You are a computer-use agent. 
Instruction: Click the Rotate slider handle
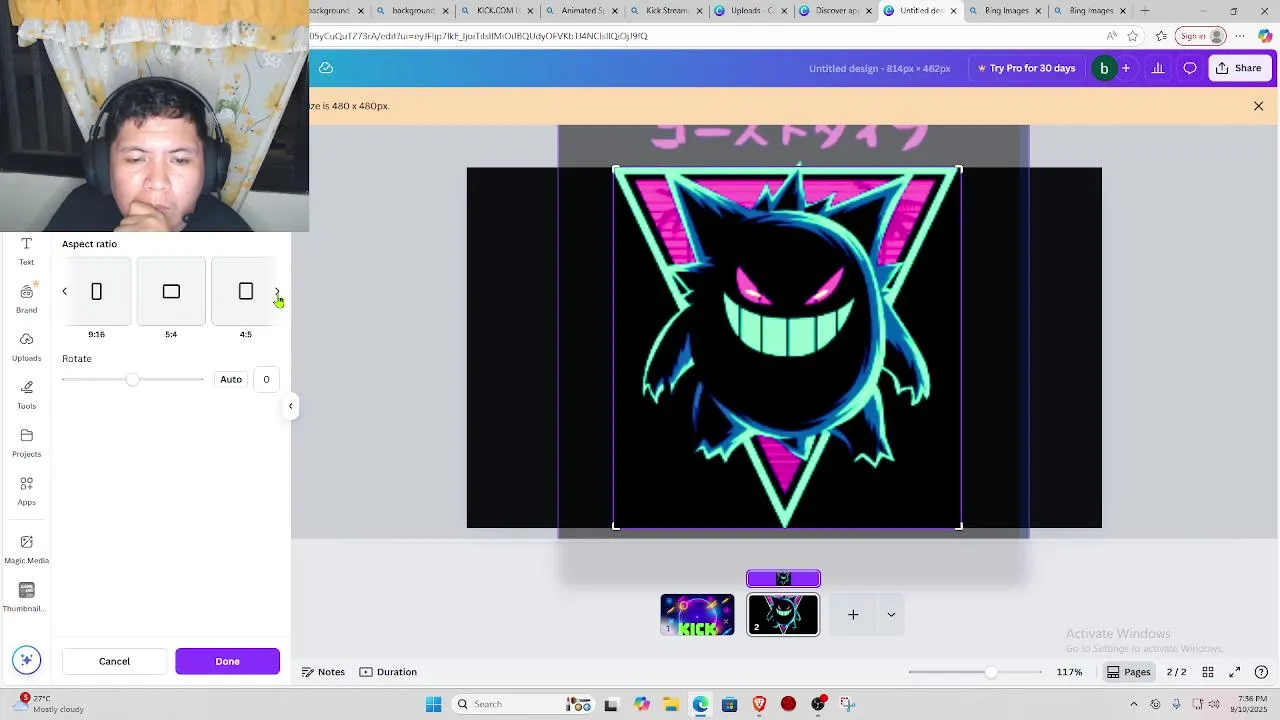click(x=132, y=379)
